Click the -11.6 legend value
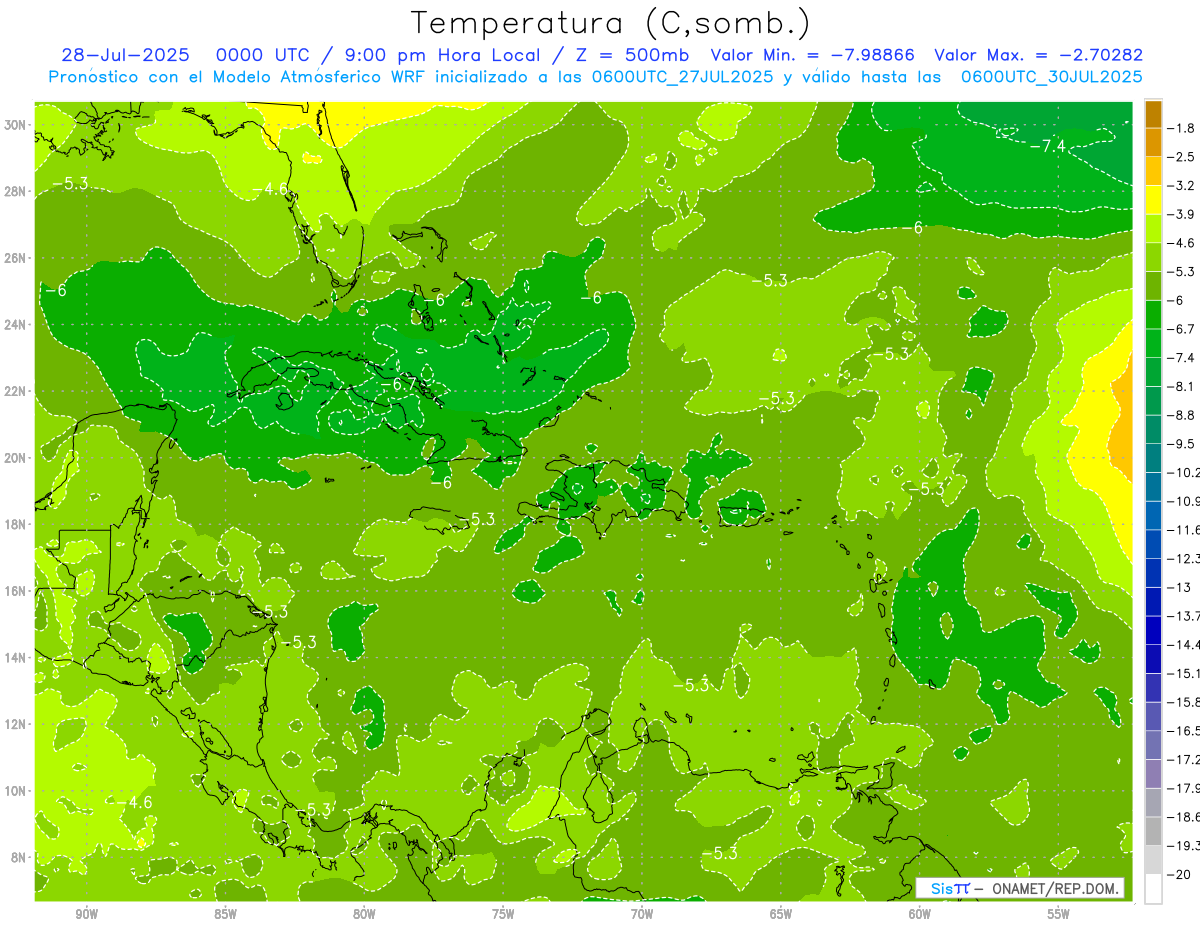This screenshot has height=927, width=1200. (x=1184, y=530)
